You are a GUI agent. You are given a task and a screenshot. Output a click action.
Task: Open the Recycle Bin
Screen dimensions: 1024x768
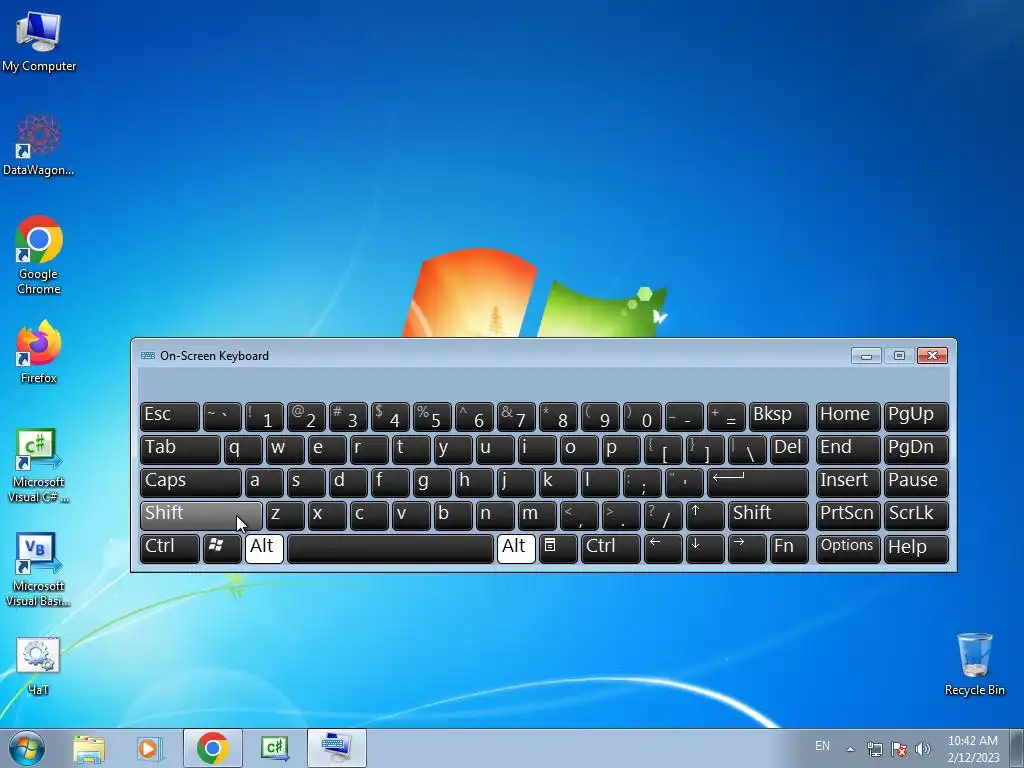[974, 664]
